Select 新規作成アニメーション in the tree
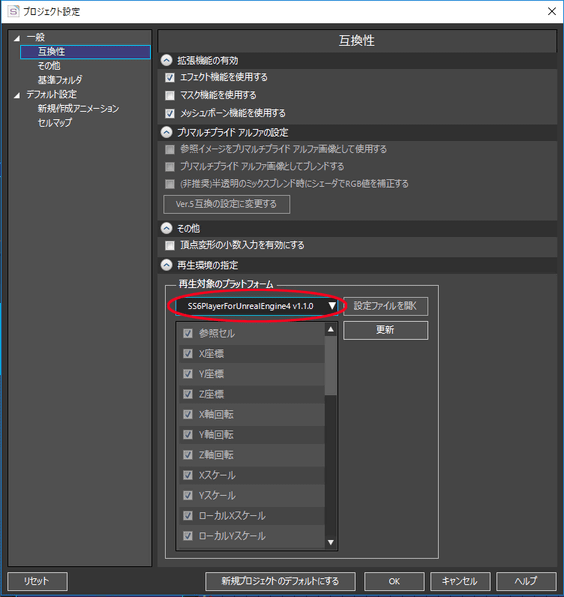564x597 pixels. click(x=78, y=109)
